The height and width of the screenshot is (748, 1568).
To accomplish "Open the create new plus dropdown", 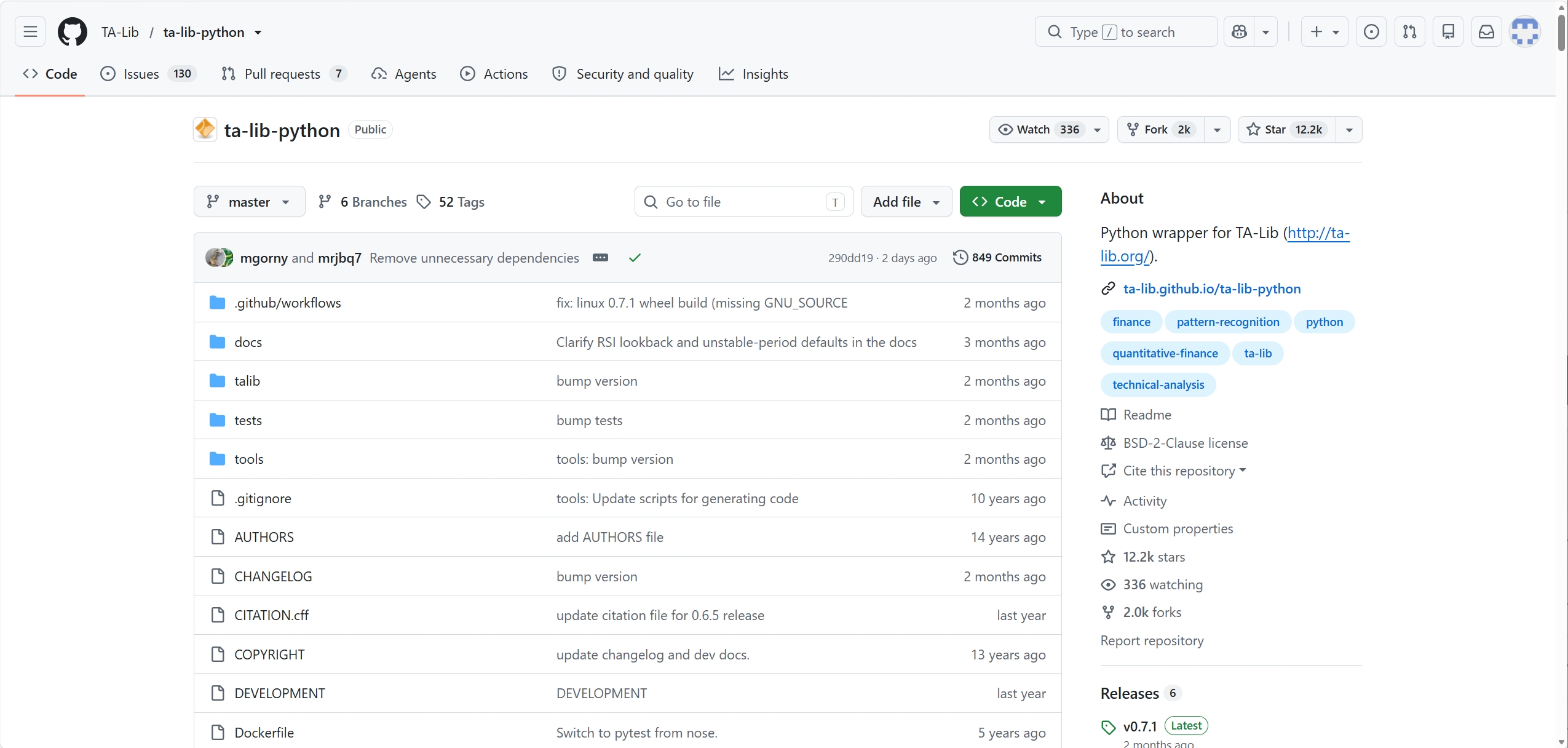I will (1324, 31).
